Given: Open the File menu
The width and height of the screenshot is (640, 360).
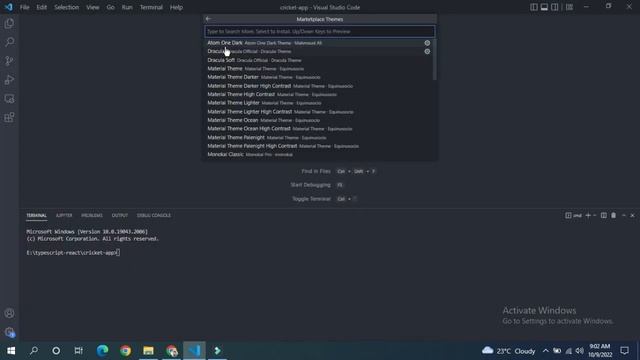Looking at the screenshot, I should 24,7.
